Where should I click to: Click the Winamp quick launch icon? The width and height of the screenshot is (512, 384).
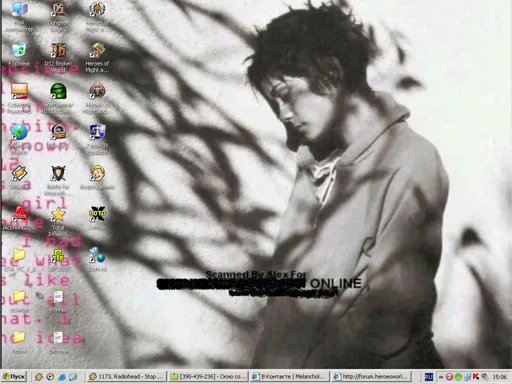(39, 377)
